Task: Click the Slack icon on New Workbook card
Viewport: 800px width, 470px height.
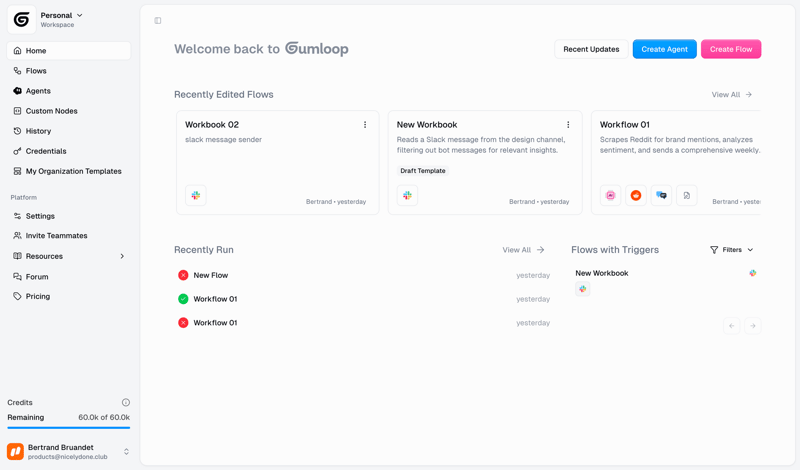Action: click(407, 195)
